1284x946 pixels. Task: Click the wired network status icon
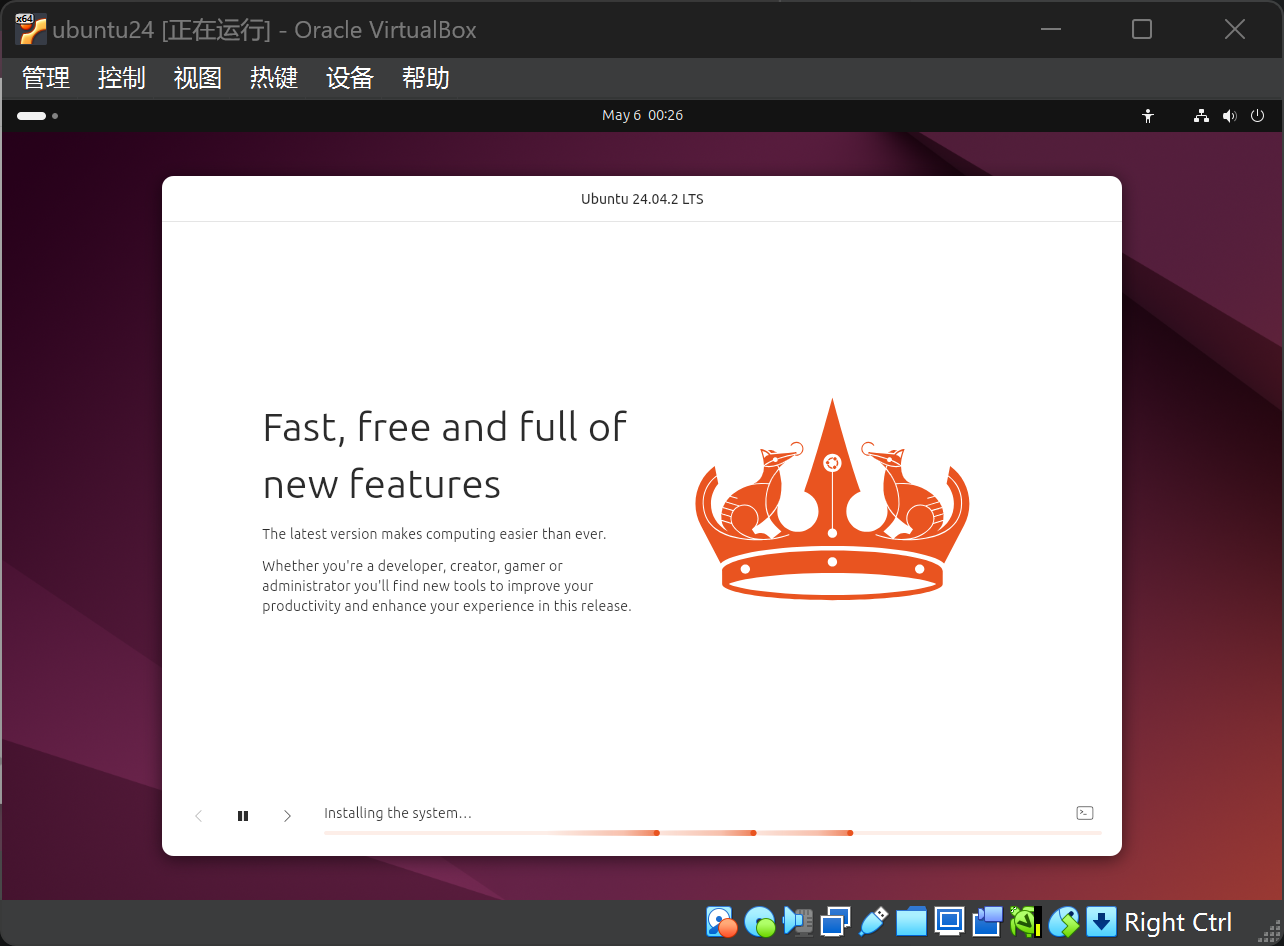(1201, 116)
